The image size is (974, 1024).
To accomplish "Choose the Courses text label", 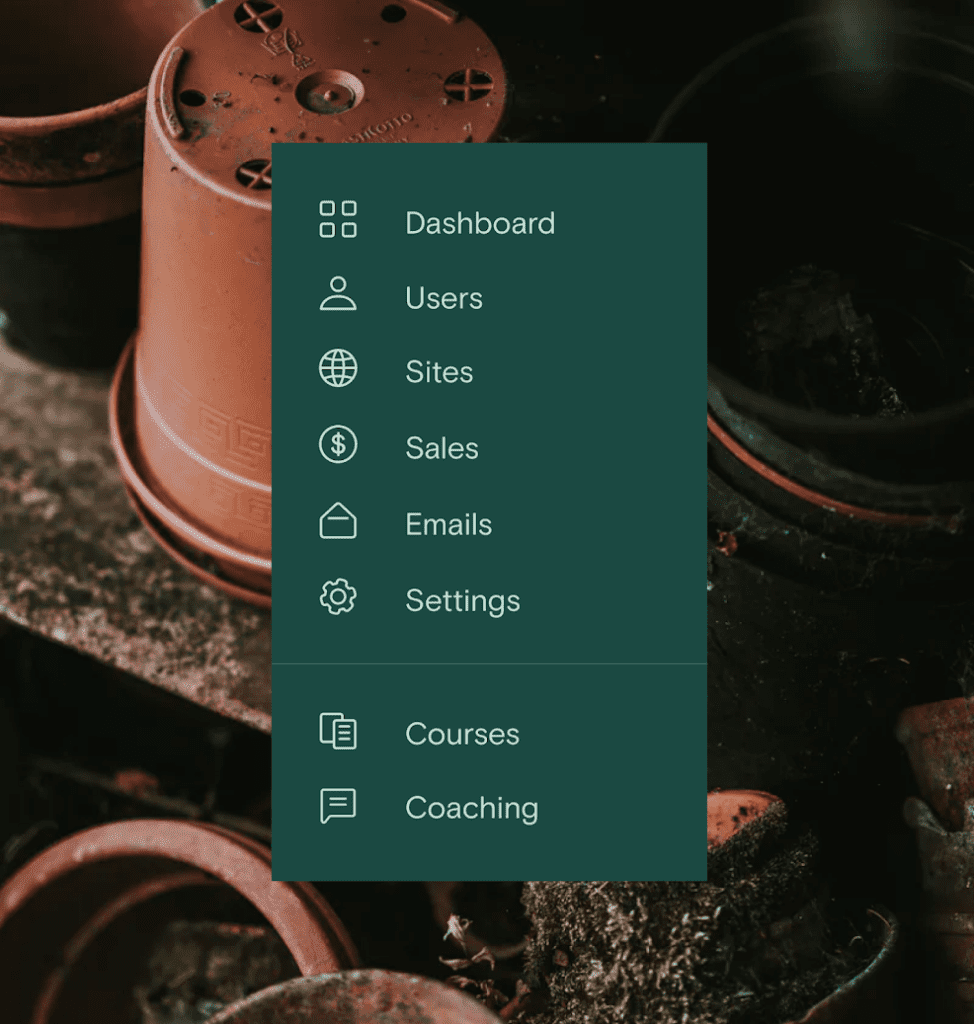I will pos(462,734).
